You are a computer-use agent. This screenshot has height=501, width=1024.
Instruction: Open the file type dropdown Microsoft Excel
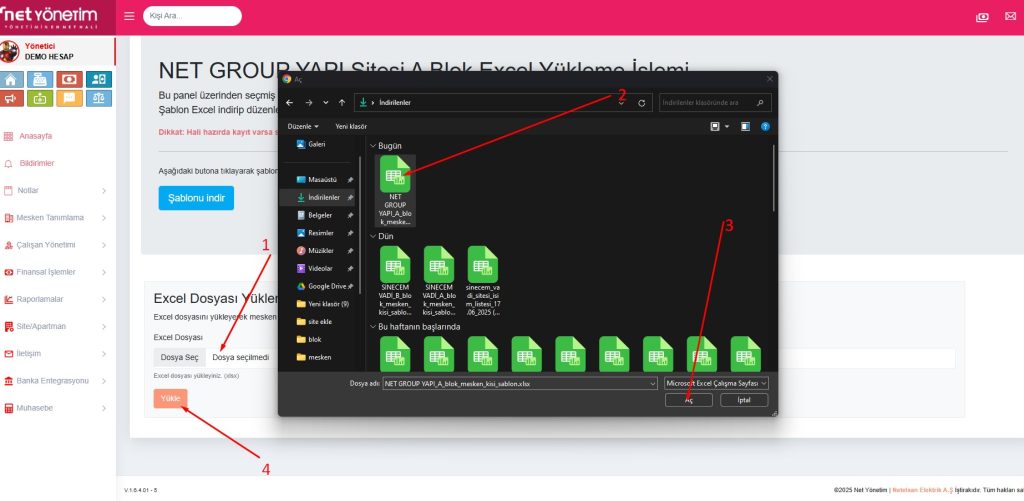[x=716, y=383]
